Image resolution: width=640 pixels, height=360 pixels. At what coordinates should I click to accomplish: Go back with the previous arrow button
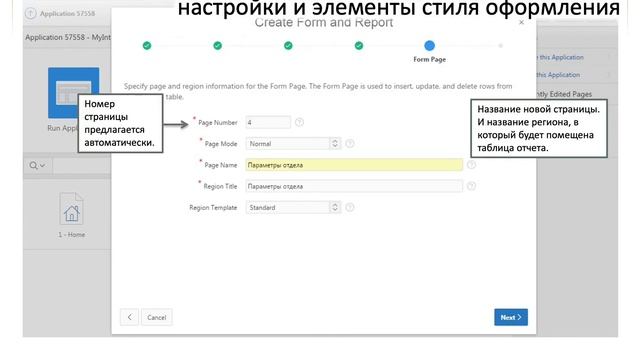click(129, 317)
